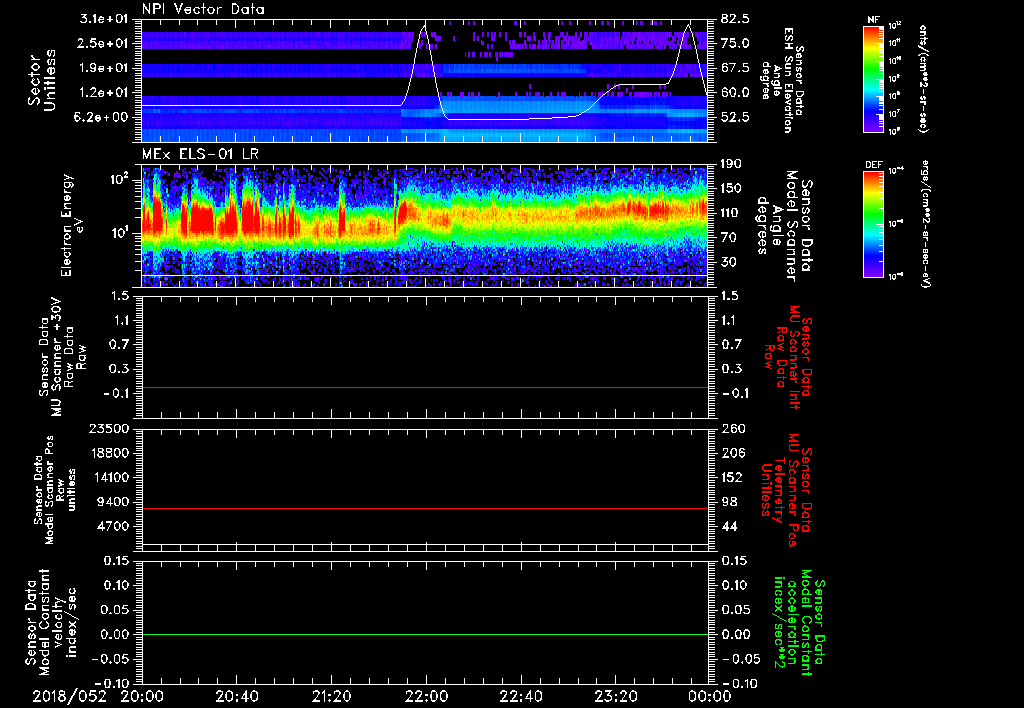Click the DEF color scale bar
The height and width of the screenshot is (708, 1024).
(872, 222)
